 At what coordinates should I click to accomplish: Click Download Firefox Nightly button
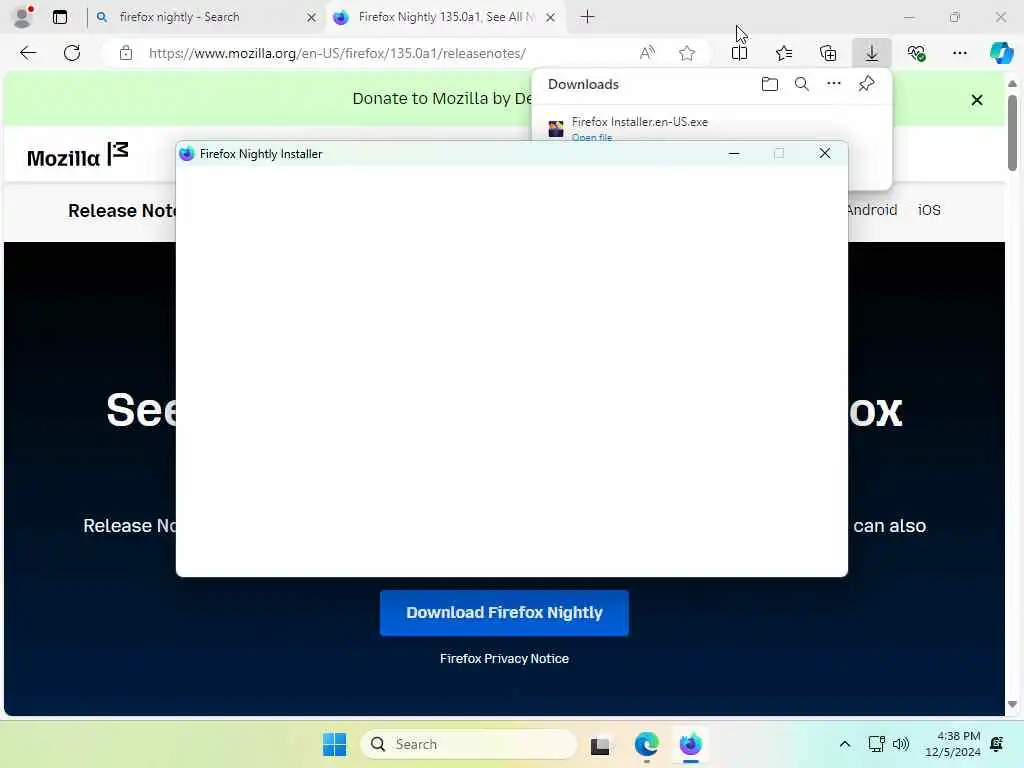click(x=504, y=613)
